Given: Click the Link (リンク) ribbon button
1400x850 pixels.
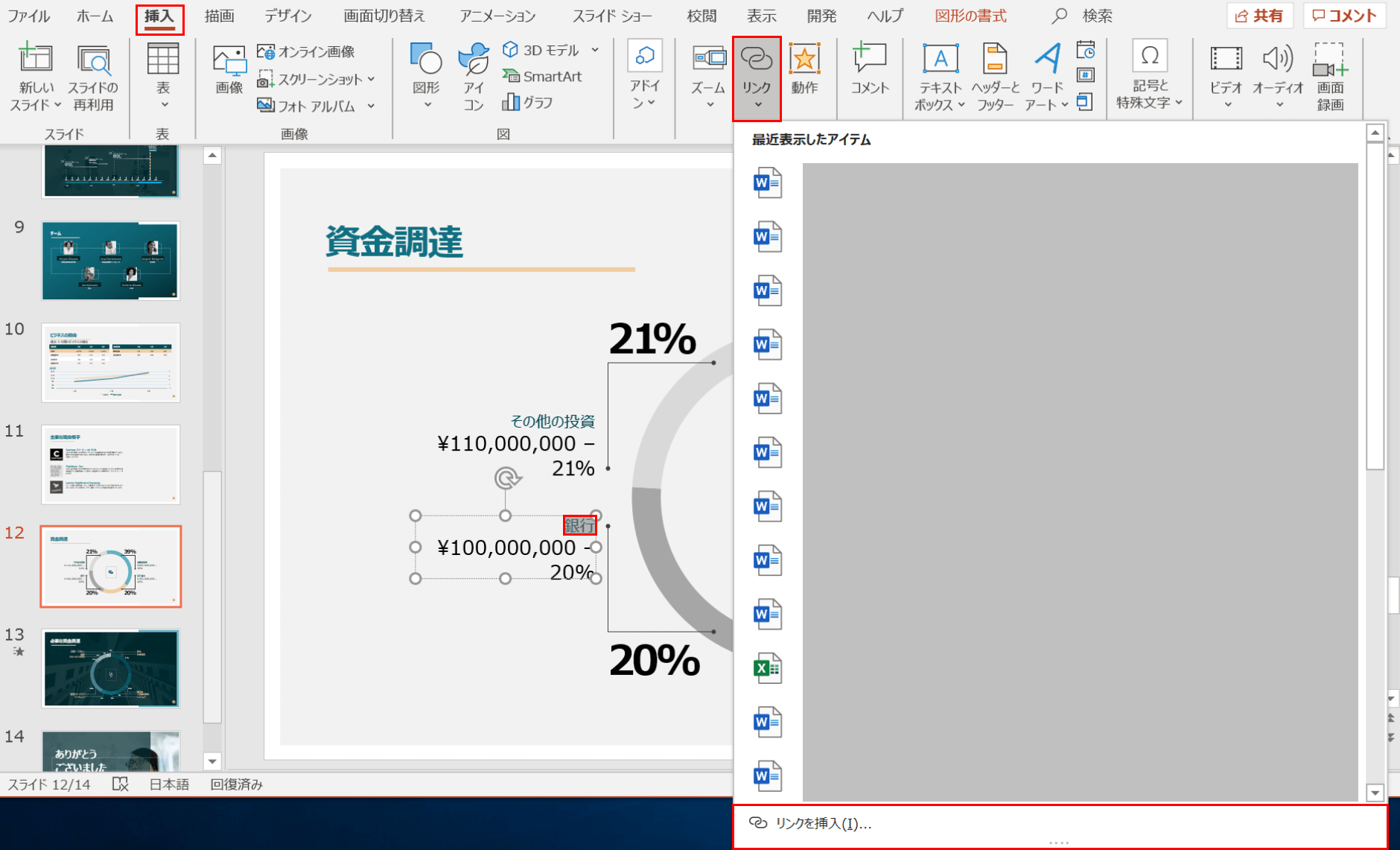Looking at the screenshot, I should point(757,78).
